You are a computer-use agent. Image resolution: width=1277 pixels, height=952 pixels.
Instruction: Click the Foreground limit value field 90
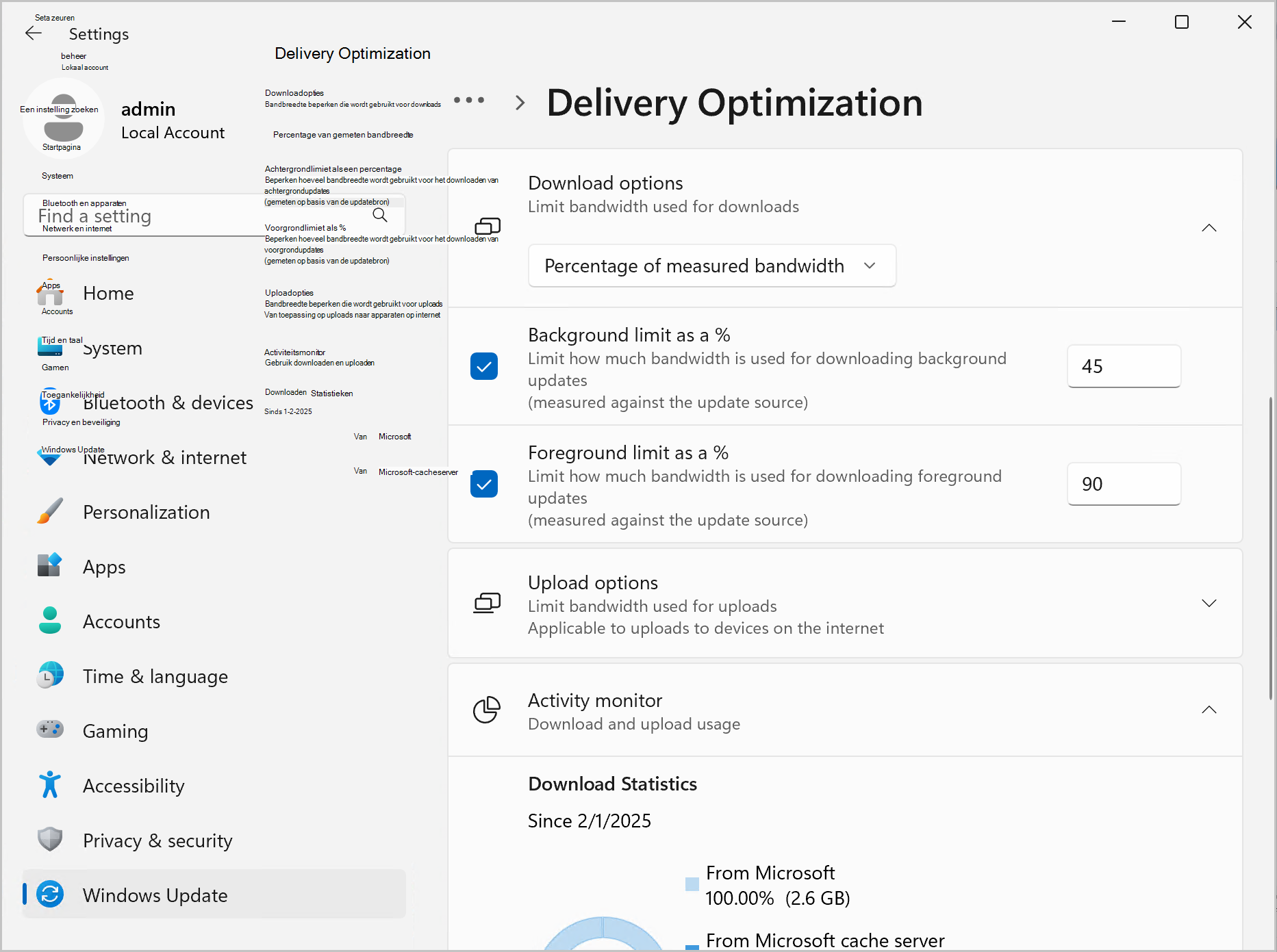pyautogui.click(x=1124, y=484)
